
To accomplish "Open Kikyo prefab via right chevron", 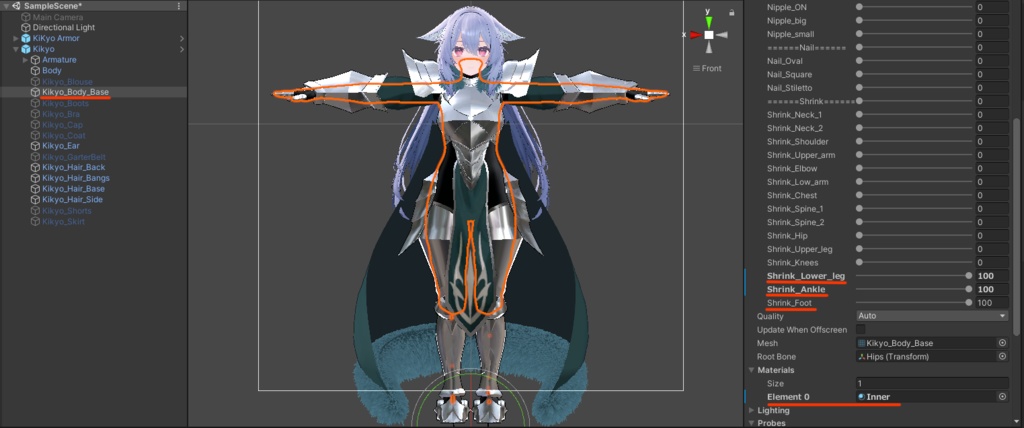I will point(182,49).
